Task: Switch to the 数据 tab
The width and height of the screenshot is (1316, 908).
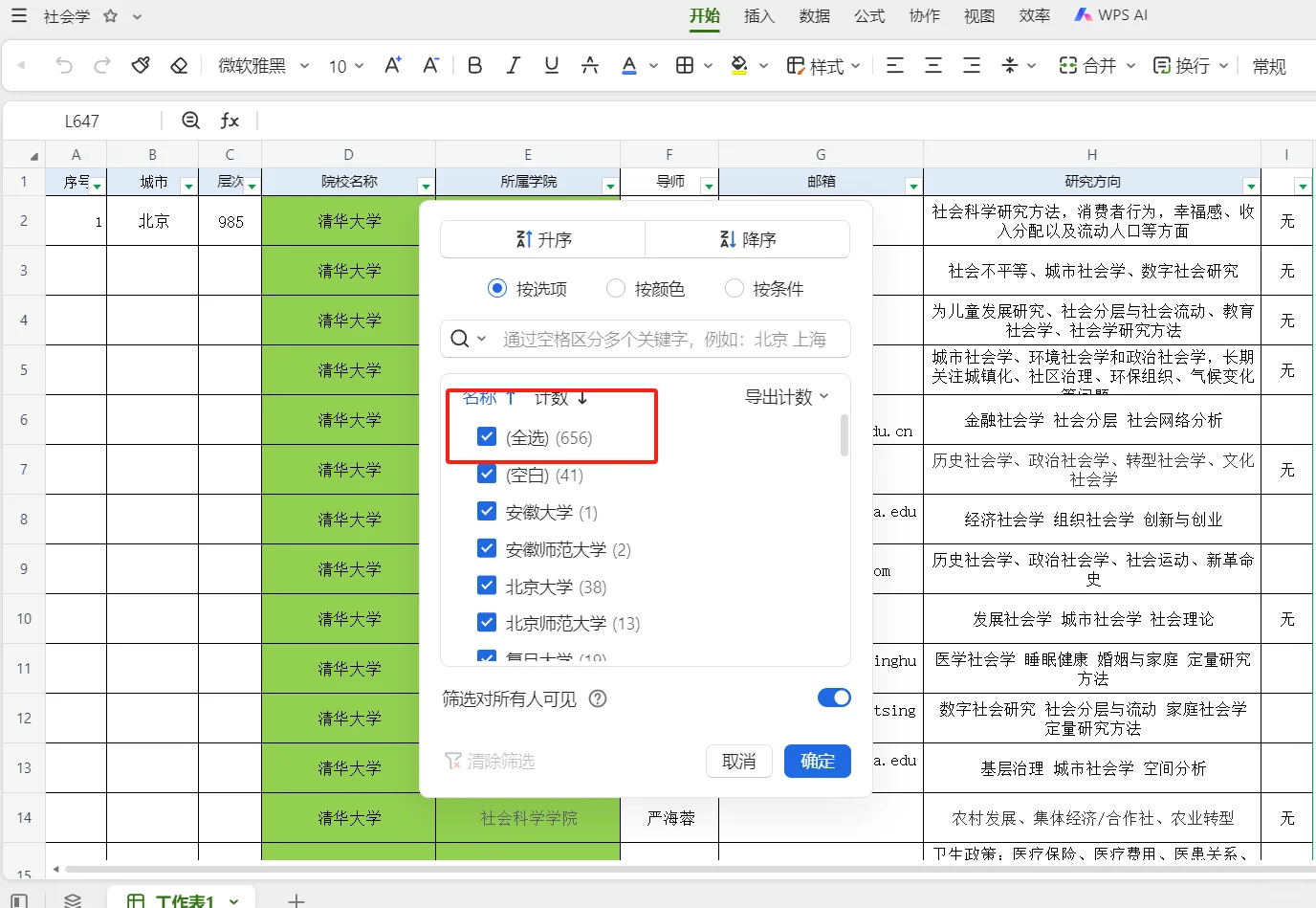Action: (815, 16)
